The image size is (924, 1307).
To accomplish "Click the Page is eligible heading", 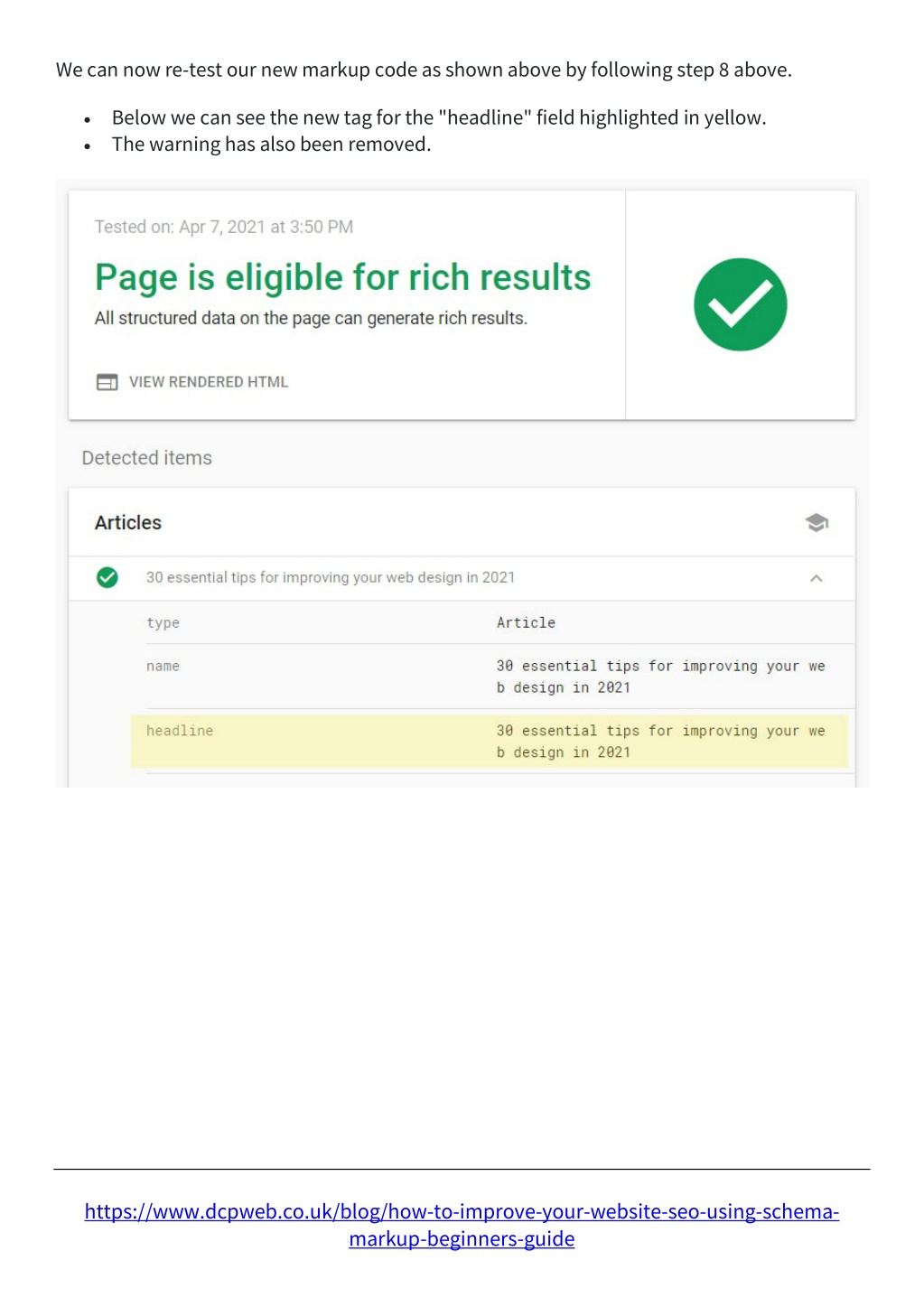I will click(x=342, y=277).
